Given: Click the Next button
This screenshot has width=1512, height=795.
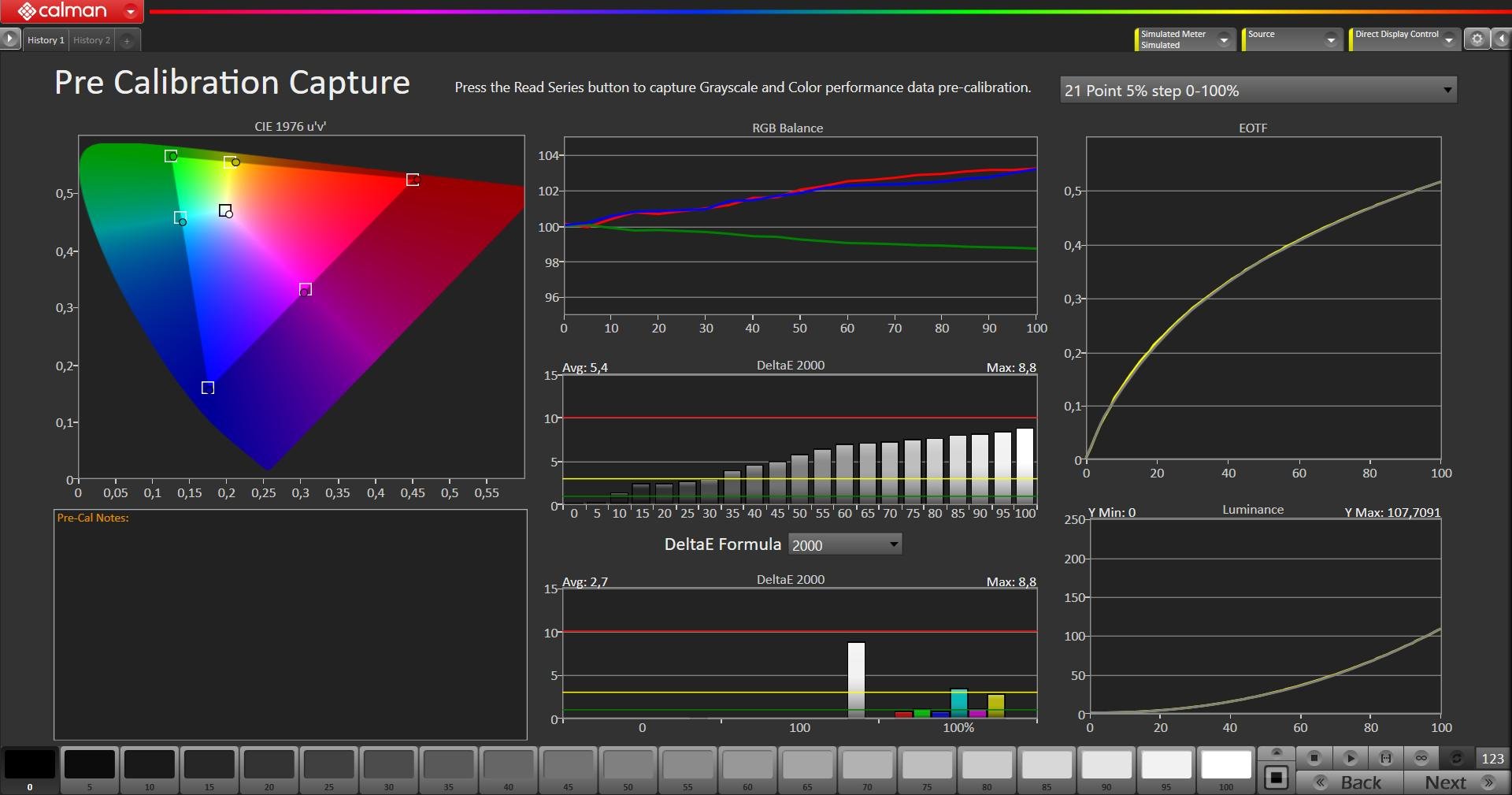Looking at the screenshot, I should (1456, 782).
